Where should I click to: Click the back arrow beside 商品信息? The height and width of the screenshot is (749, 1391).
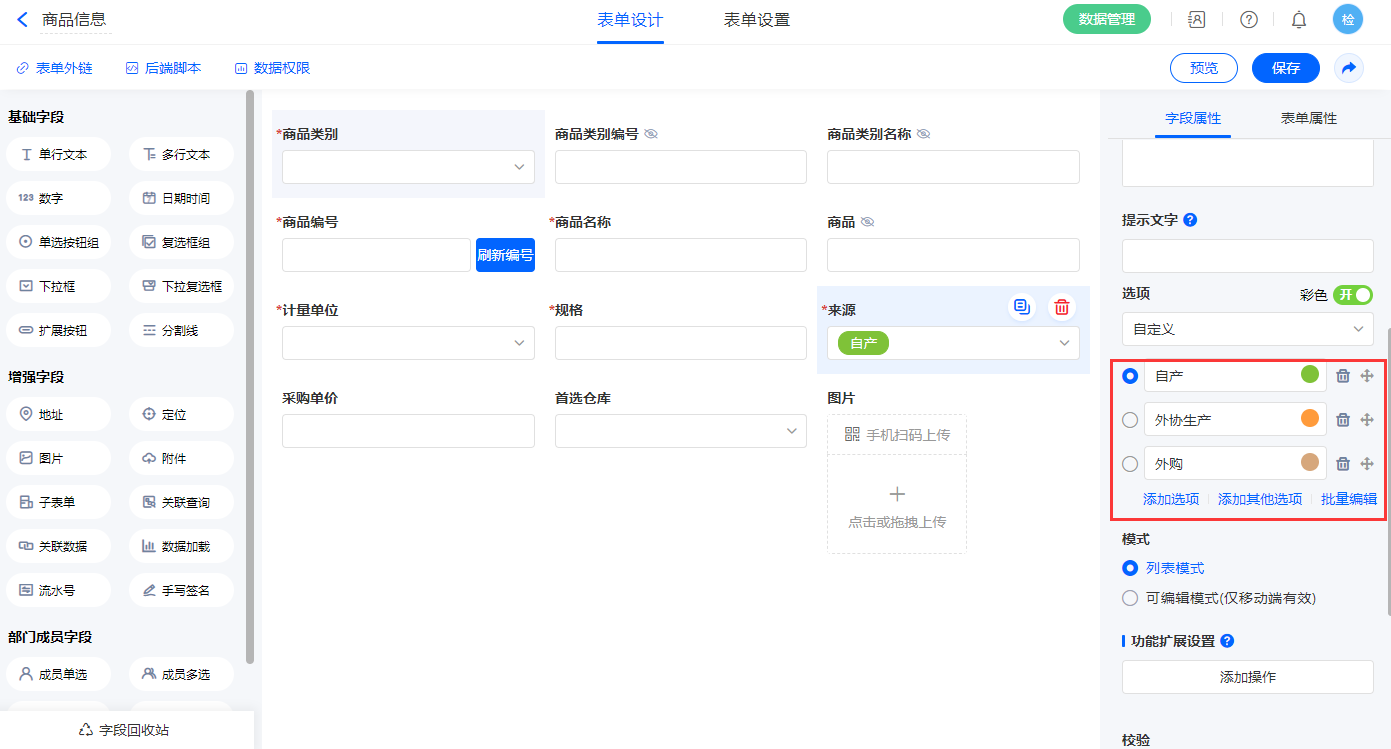pyautogui.click(x=23, y=19)
